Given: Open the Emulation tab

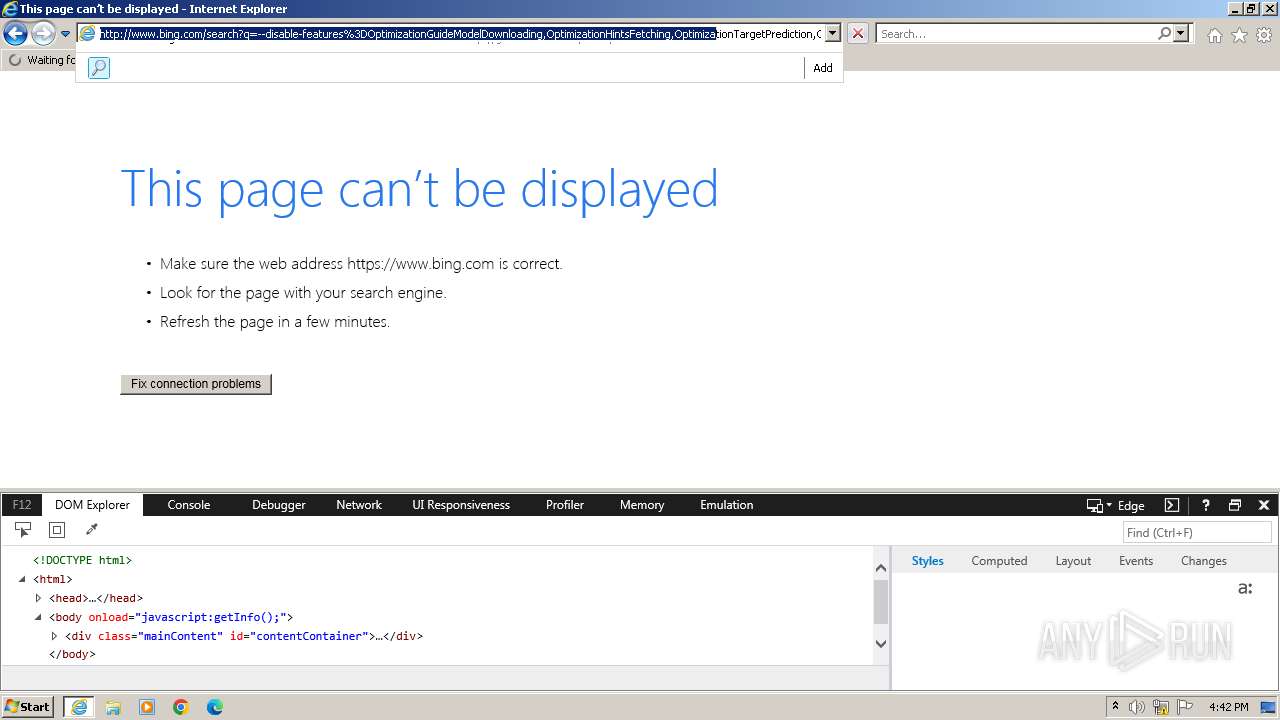Looking at the screenshot, I should [727, 505].
